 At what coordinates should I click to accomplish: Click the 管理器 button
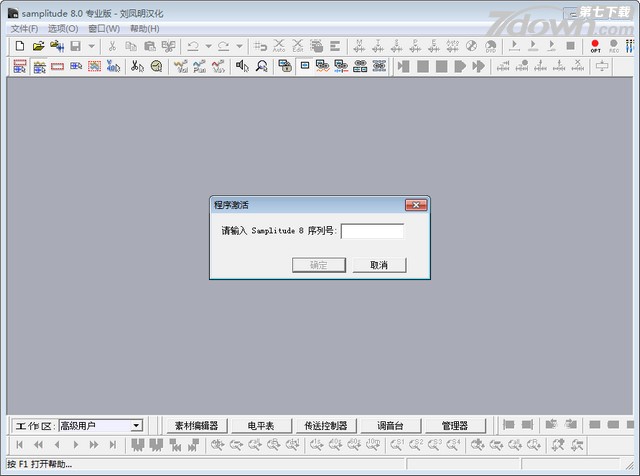(x=455, y=426)
